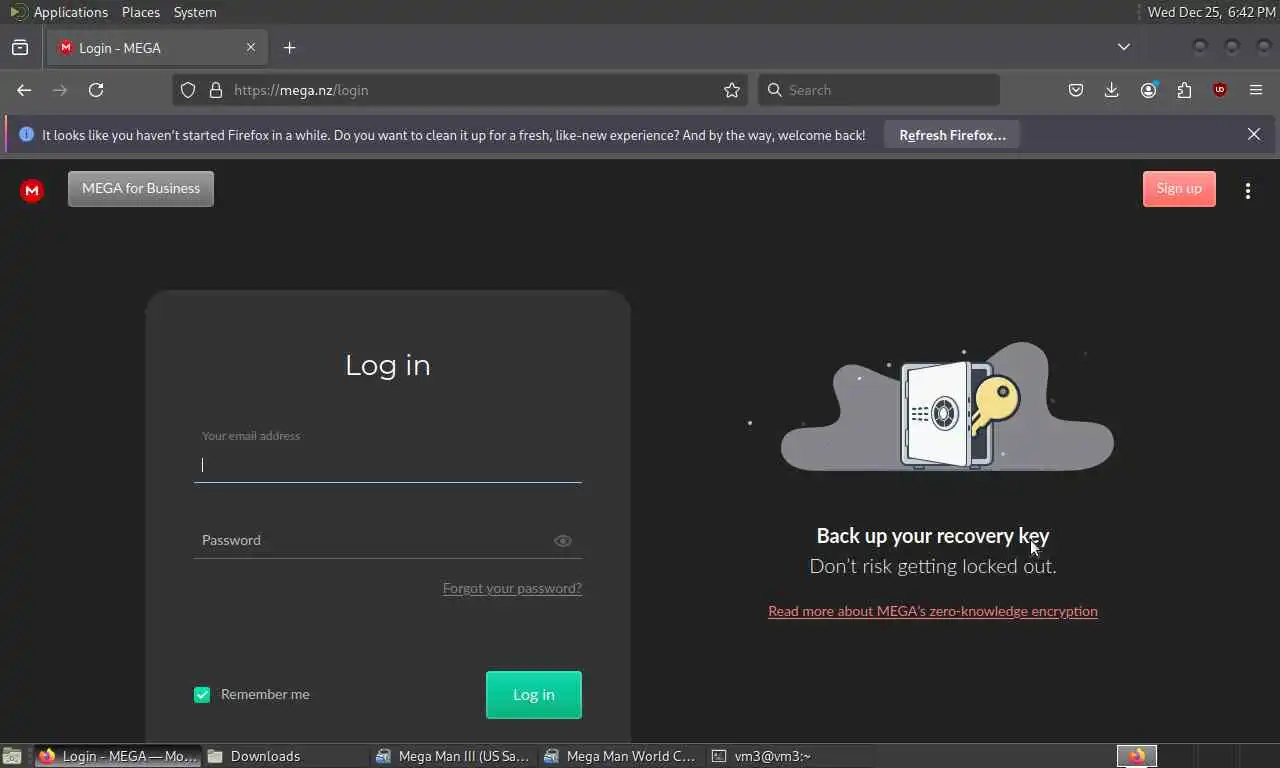This screenshot has height=768, width=1280.
Task: Click the workspace switcher with Firefox icon
Action: point(1136,756)
